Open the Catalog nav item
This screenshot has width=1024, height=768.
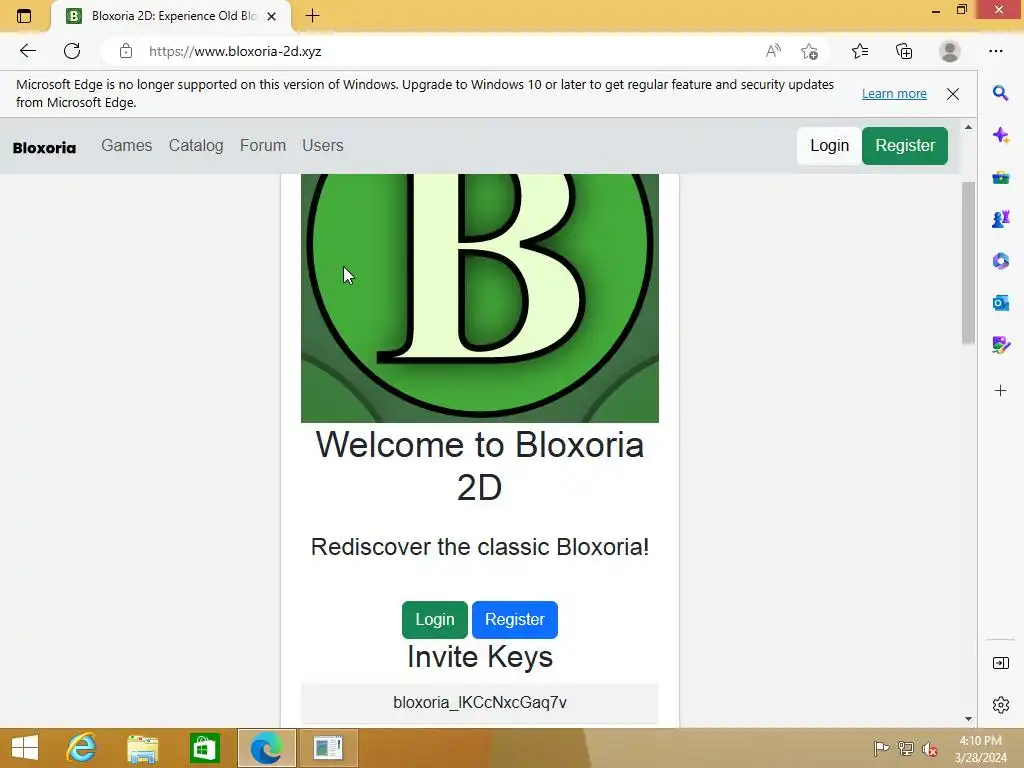(196, 145)
